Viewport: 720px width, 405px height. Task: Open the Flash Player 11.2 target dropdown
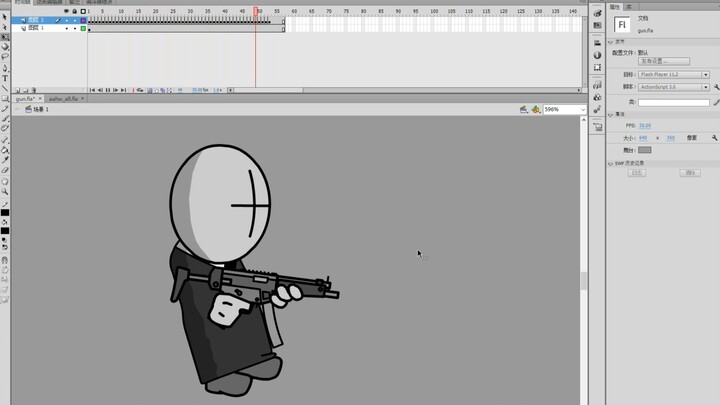672,74
